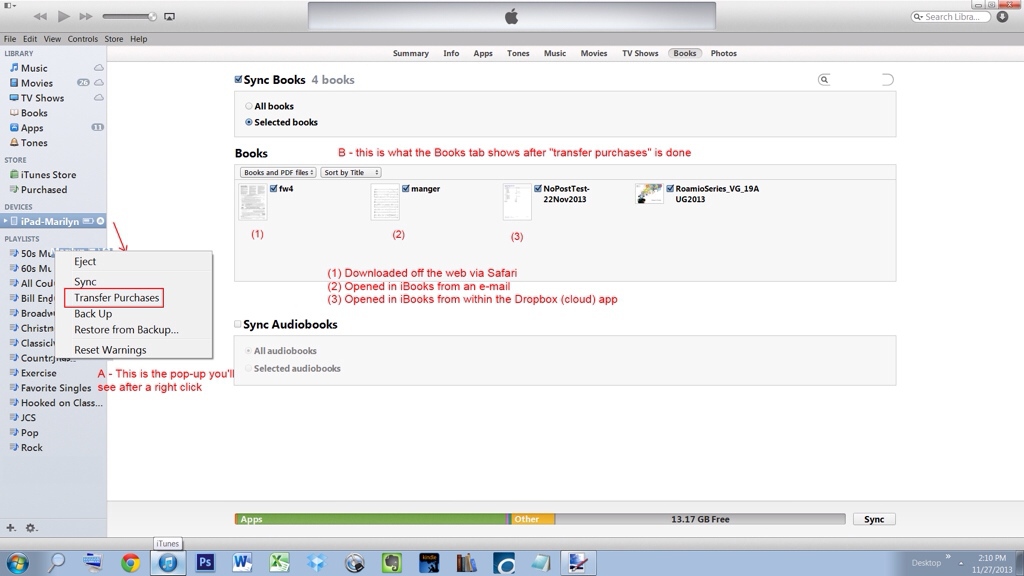The image size is (1024, 576).
Task: Open the File menu
Action: (10, 39)
